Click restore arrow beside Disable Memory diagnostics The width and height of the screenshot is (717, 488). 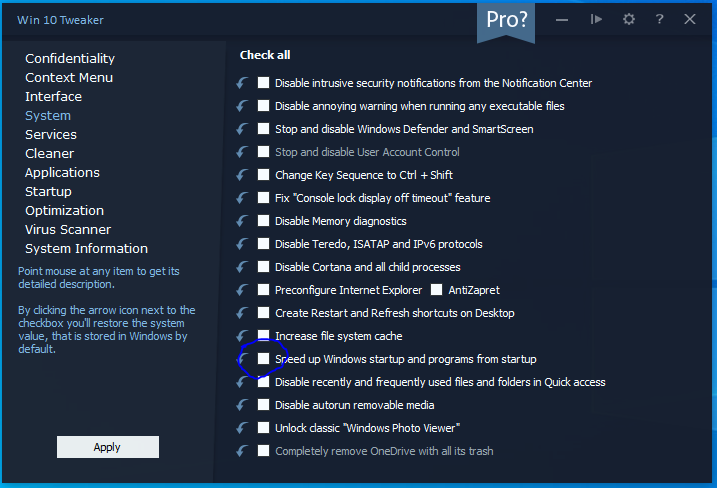242,221
